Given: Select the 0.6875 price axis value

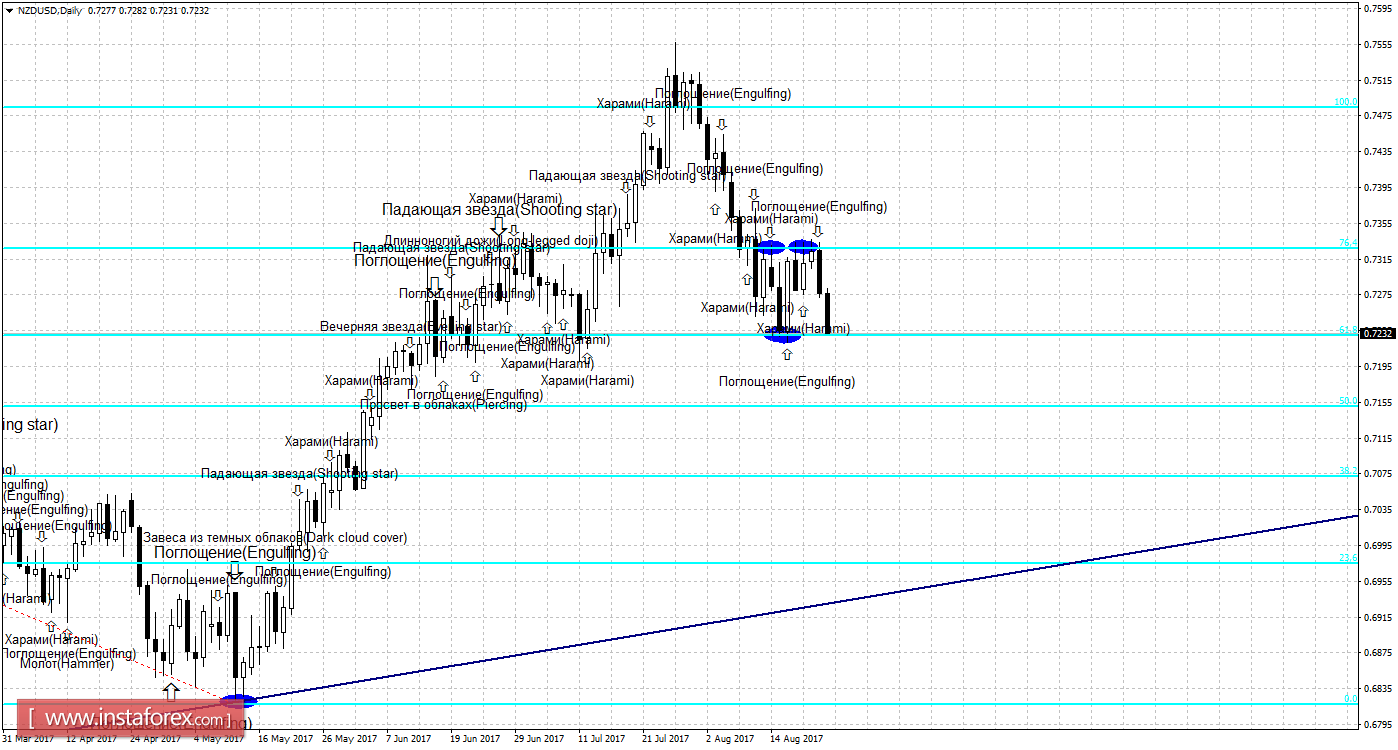Looking at the screenshot, I should click(x=1377, y=653).
